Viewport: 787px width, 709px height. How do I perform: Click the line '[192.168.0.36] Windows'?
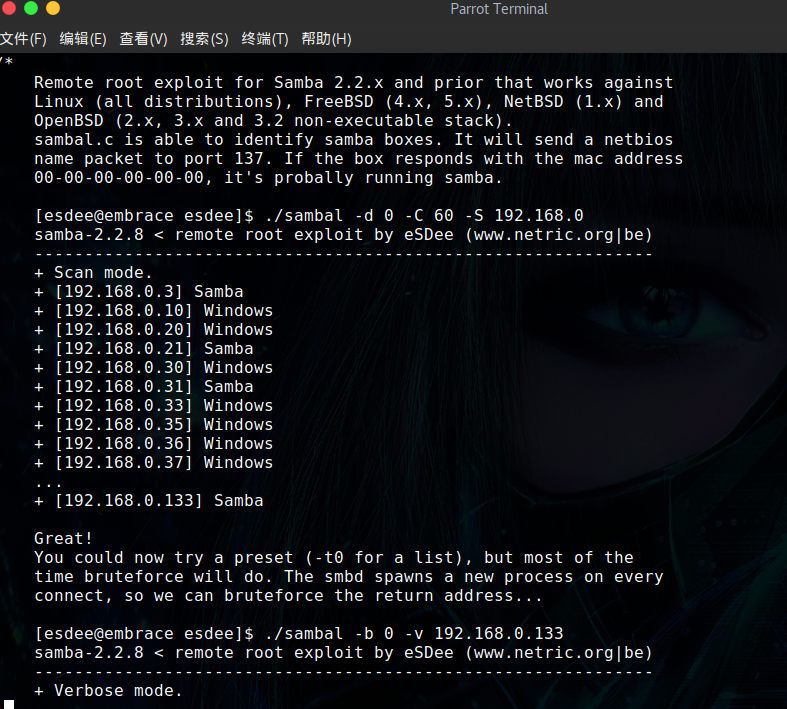click(154, 444)
